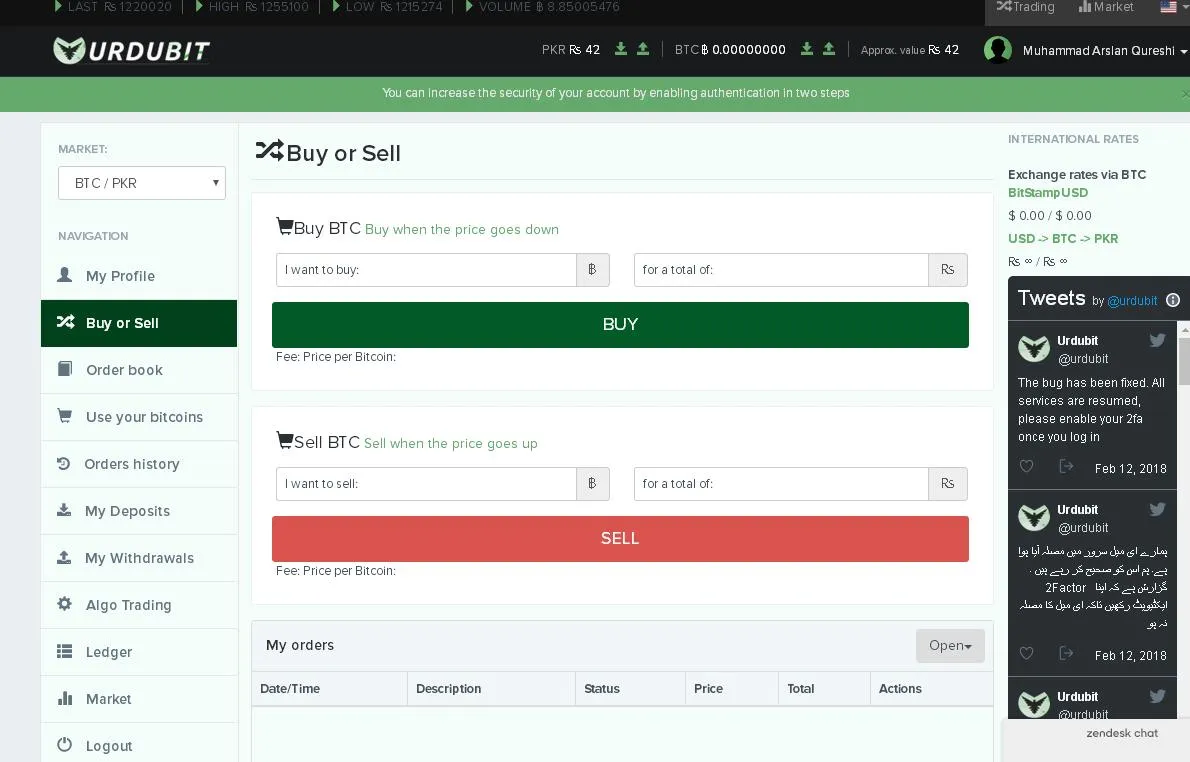Click the Ledger list icon
Screen dimensions: 1190x762
[x=65, y=651]
